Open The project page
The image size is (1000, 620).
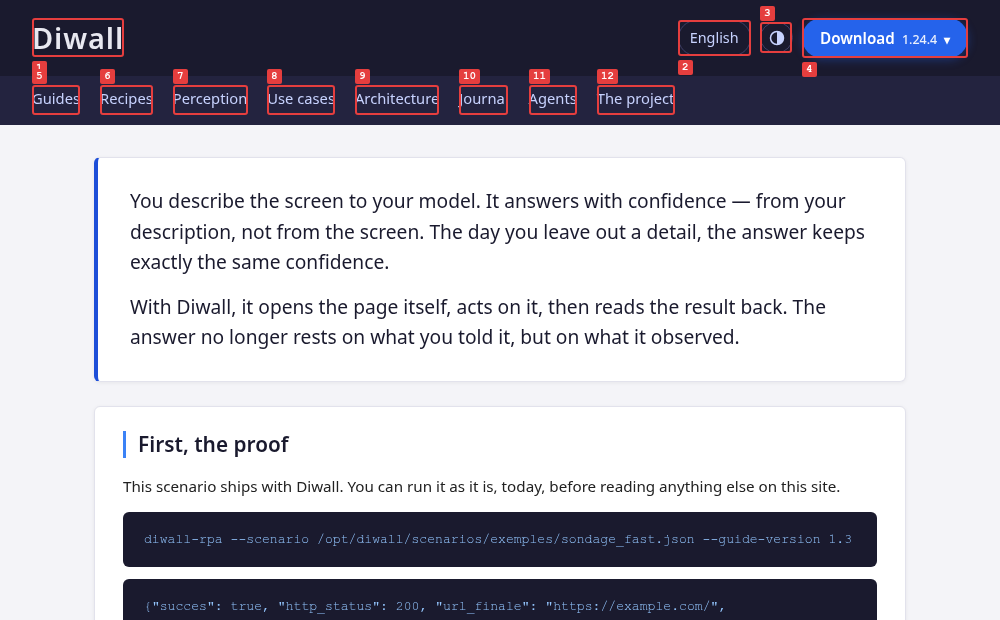coord(636,100)
